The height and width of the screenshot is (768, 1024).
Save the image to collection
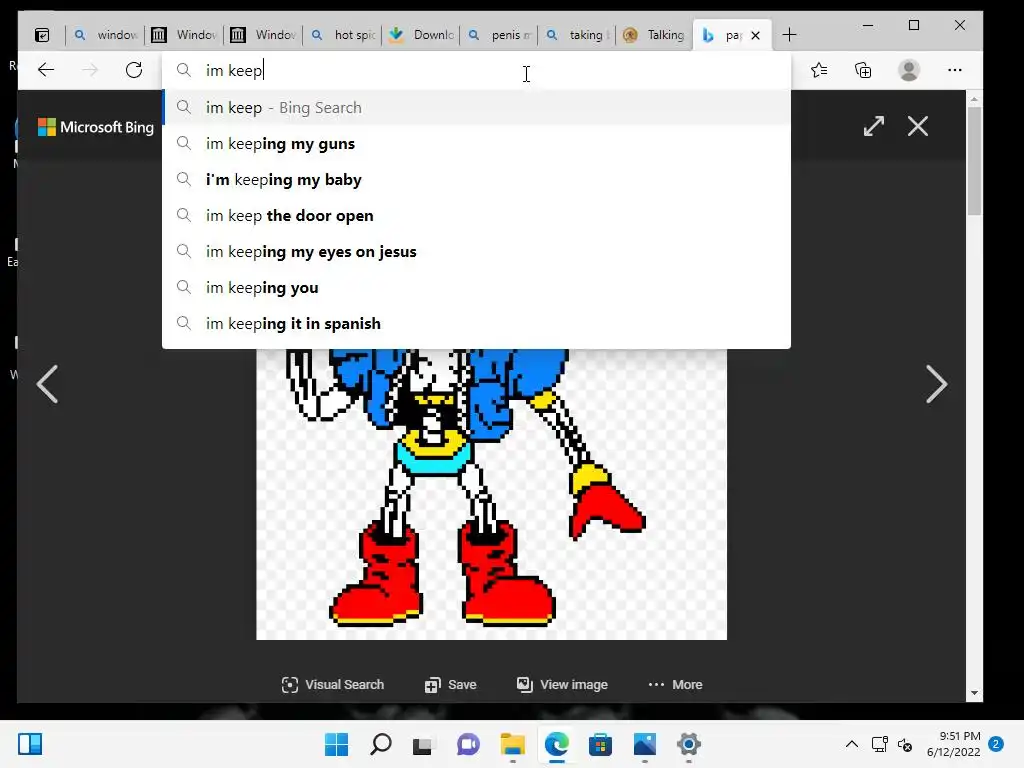point(451,684)
